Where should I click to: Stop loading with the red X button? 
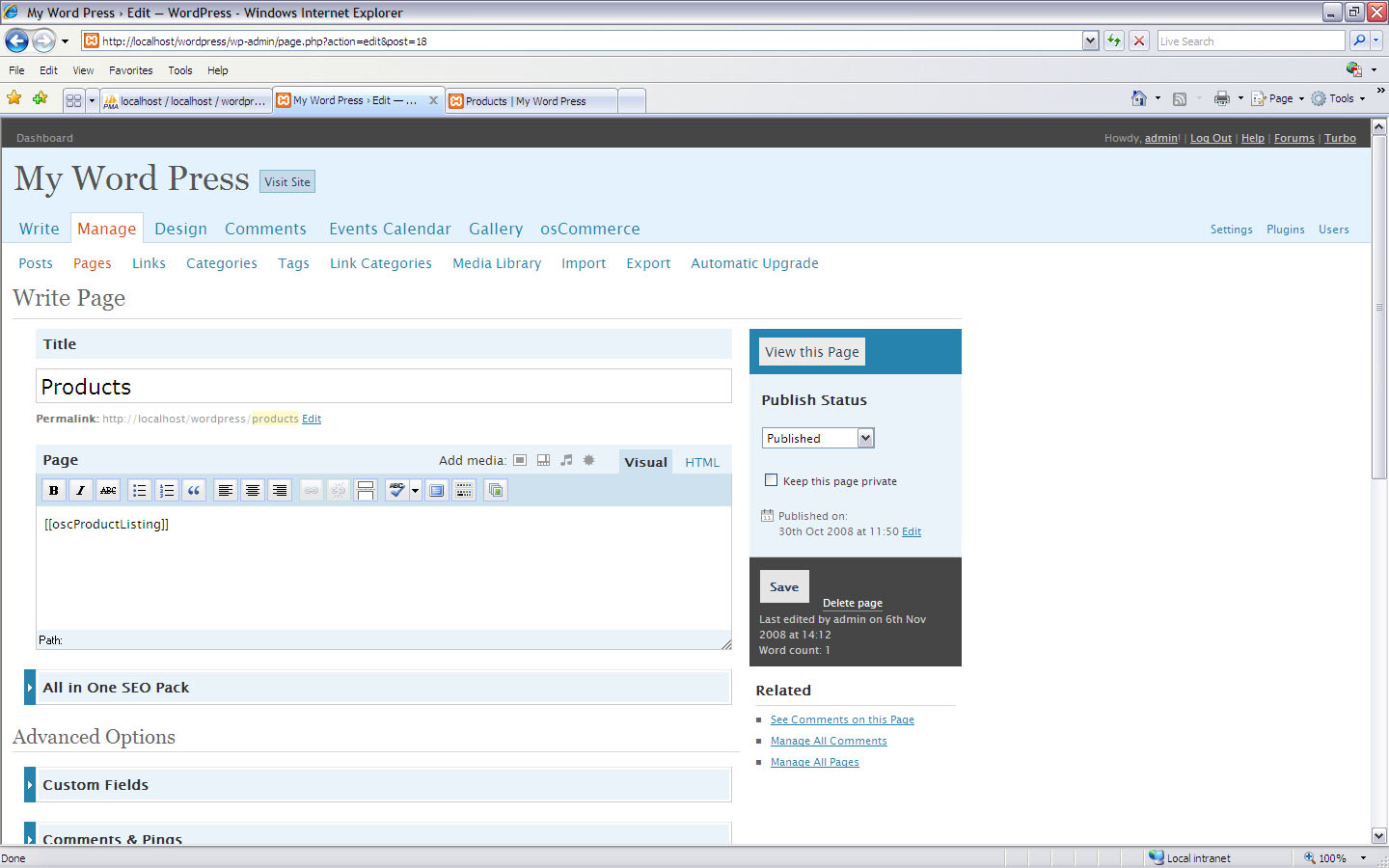[x=1139, y=41]
